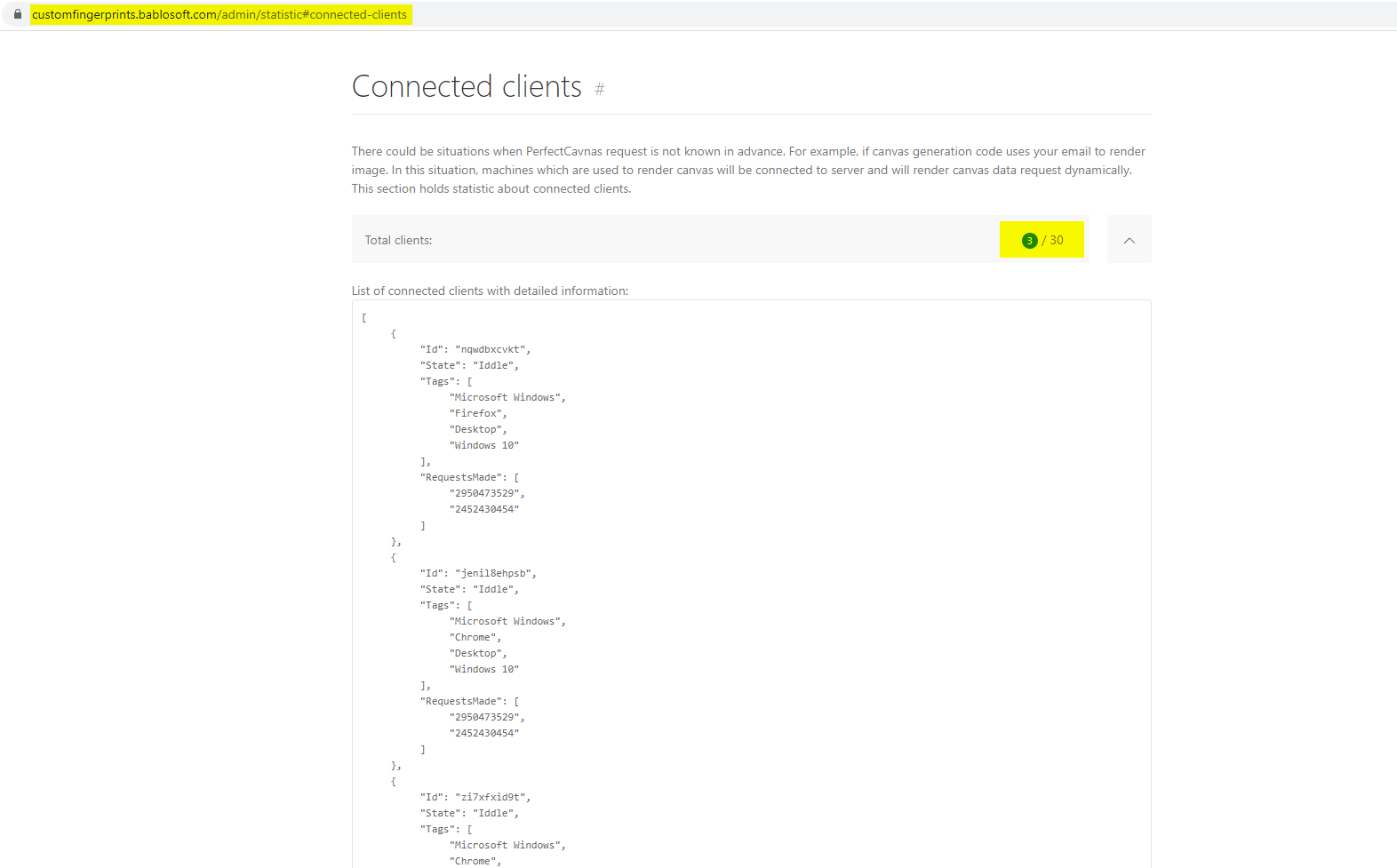This screenshot has width=1397, height=868.
Task: Click the Total clients label
Action: 398,241
